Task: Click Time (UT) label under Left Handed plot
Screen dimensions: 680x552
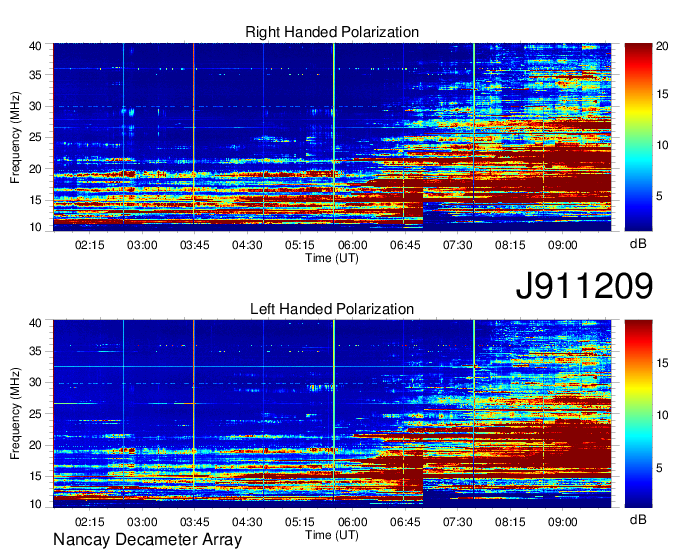Action: (x=332, y=535)
